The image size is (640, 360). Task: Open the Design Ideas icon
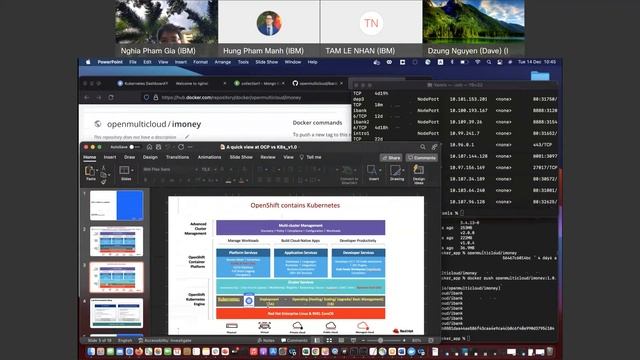(418, 169)
